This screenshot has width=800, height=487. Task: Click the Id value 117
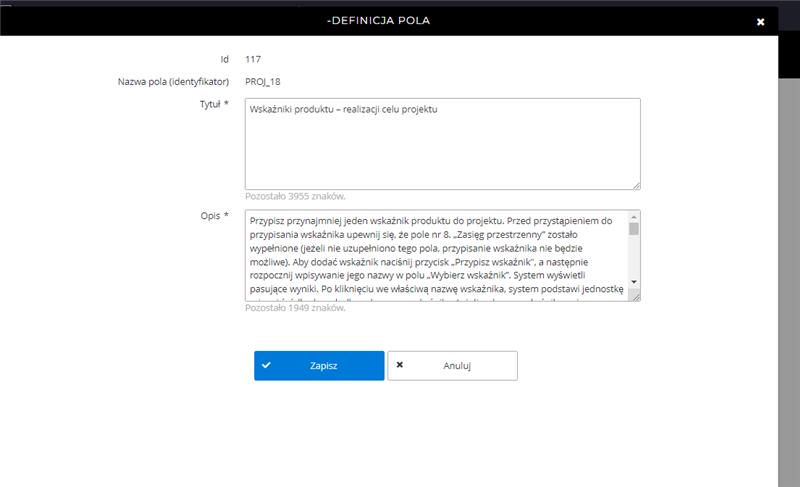(x=253, y=59)
